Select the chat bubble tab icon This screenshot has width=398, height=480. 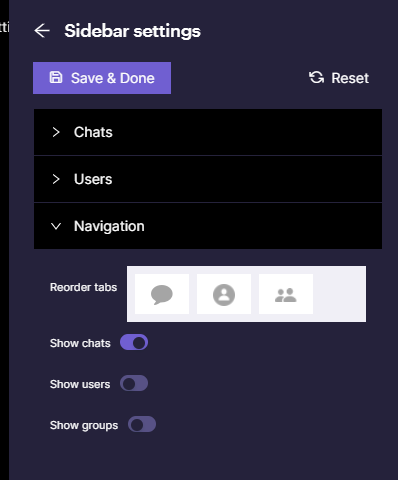point(162,294)
